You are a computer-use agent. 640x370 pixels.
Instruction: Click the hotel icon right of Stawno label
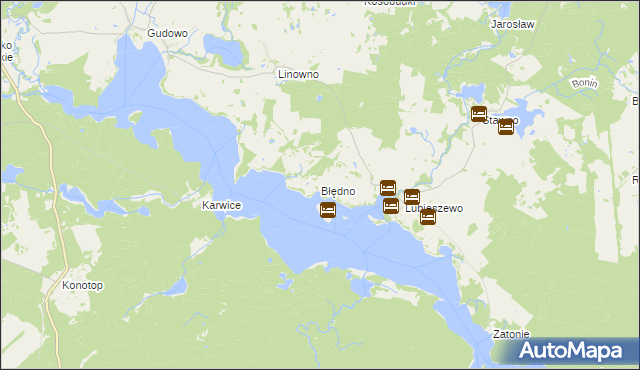click(506, 127)
